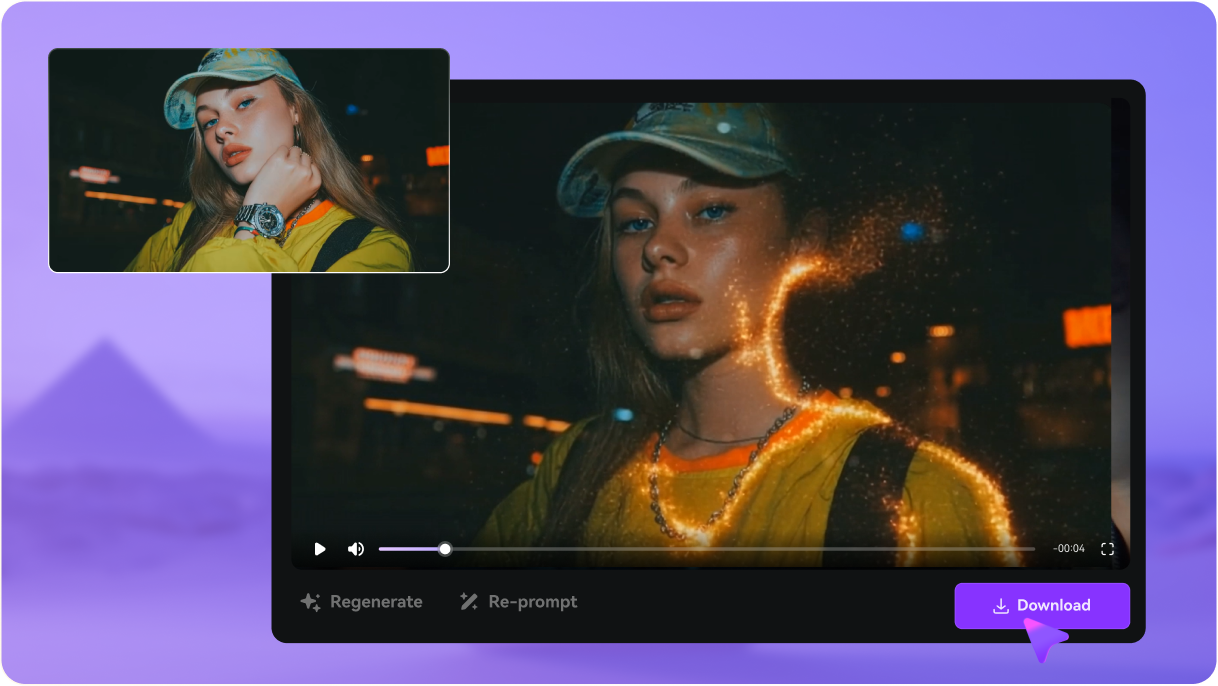Select the magic wand icon beside Re-prompt
This screenshot has width=1218, height=686.
pos(467,601)
